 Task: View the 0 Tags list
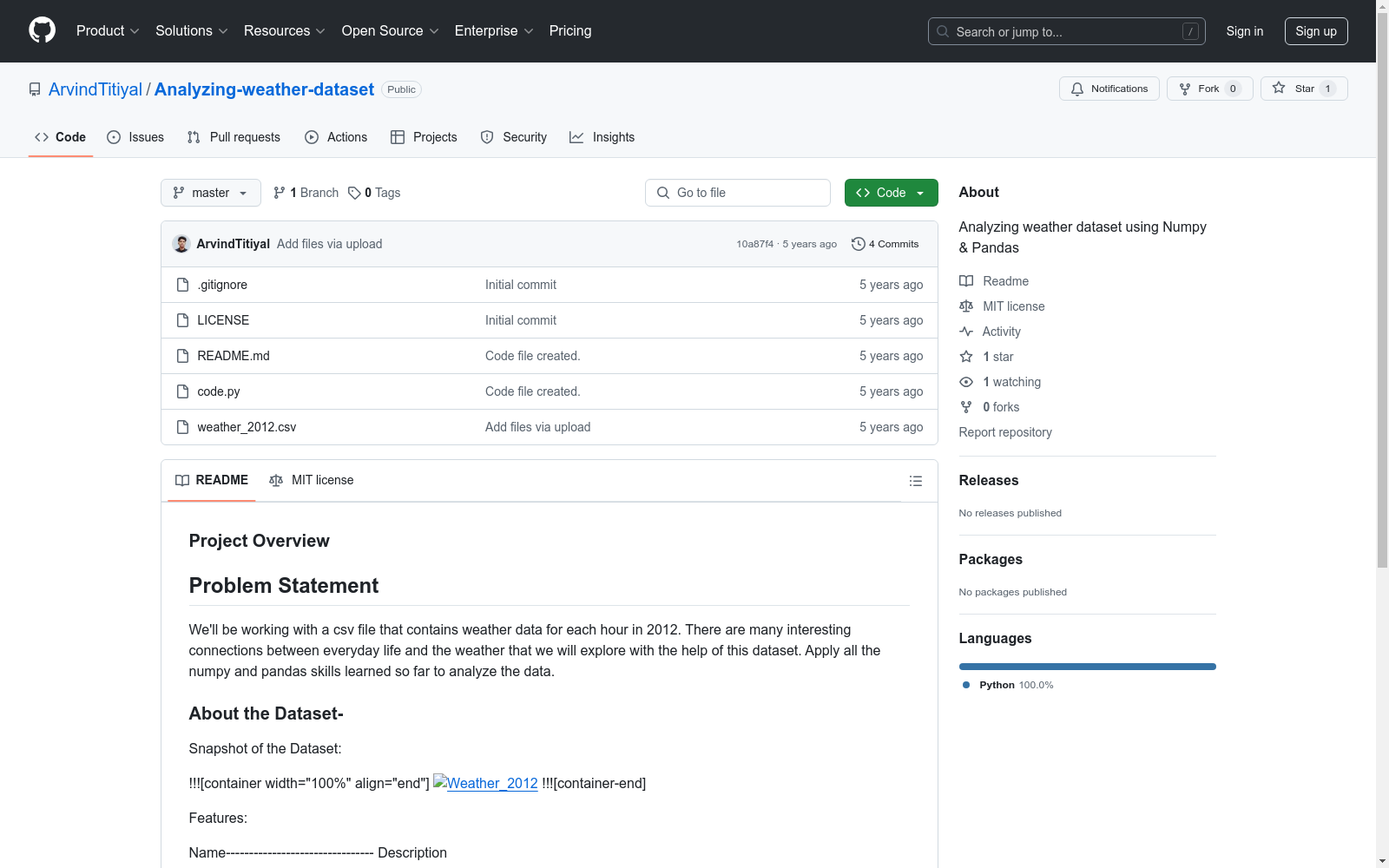pos(374,193)
